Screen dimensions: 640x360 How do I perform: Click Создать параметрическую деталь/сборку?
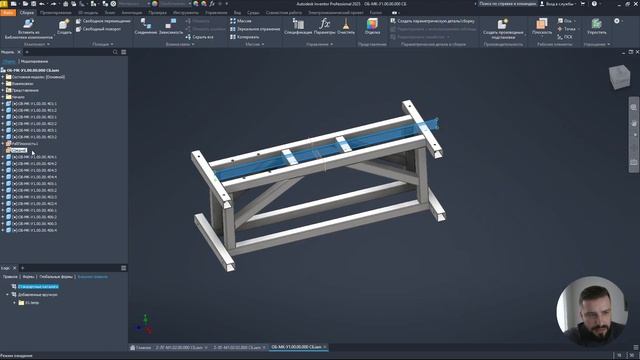[x=432, y=21]
